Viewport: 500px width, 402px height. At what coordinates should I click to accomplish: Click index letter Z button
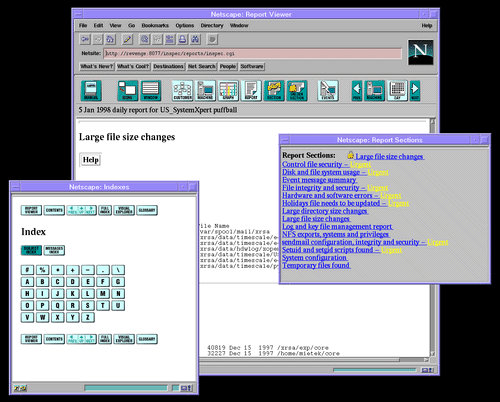[88, 317]
